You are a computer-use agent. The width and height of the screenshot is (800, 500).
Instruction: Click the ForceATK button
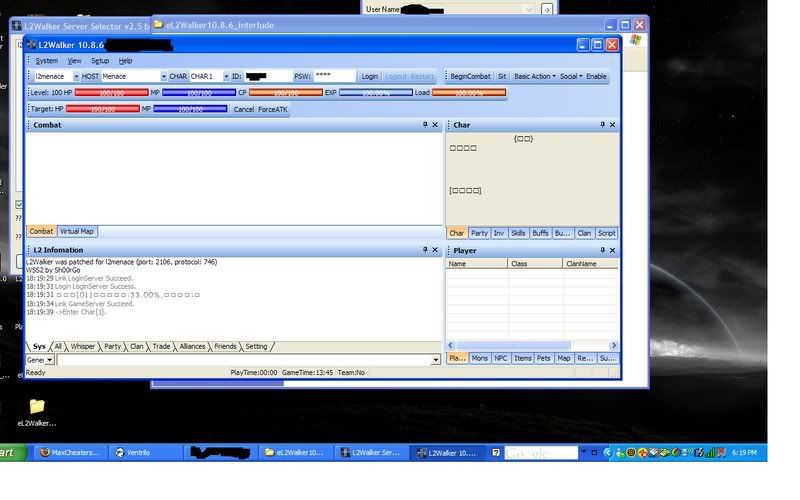(x=274, y=109)
